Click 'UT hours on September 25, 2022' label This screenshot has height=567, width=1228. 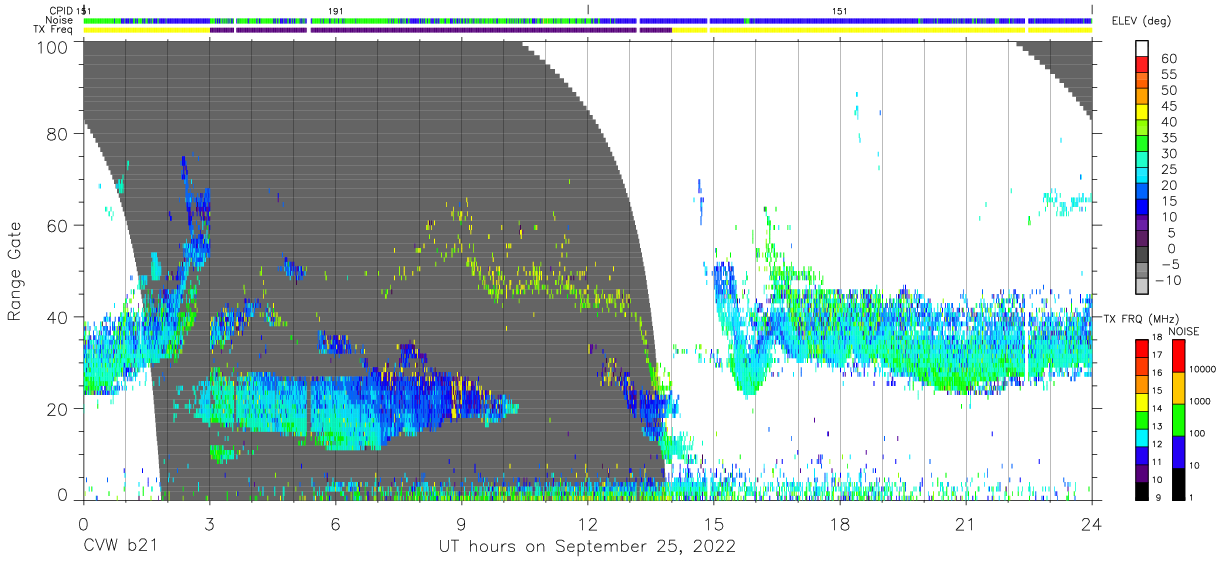pos(587,546)
